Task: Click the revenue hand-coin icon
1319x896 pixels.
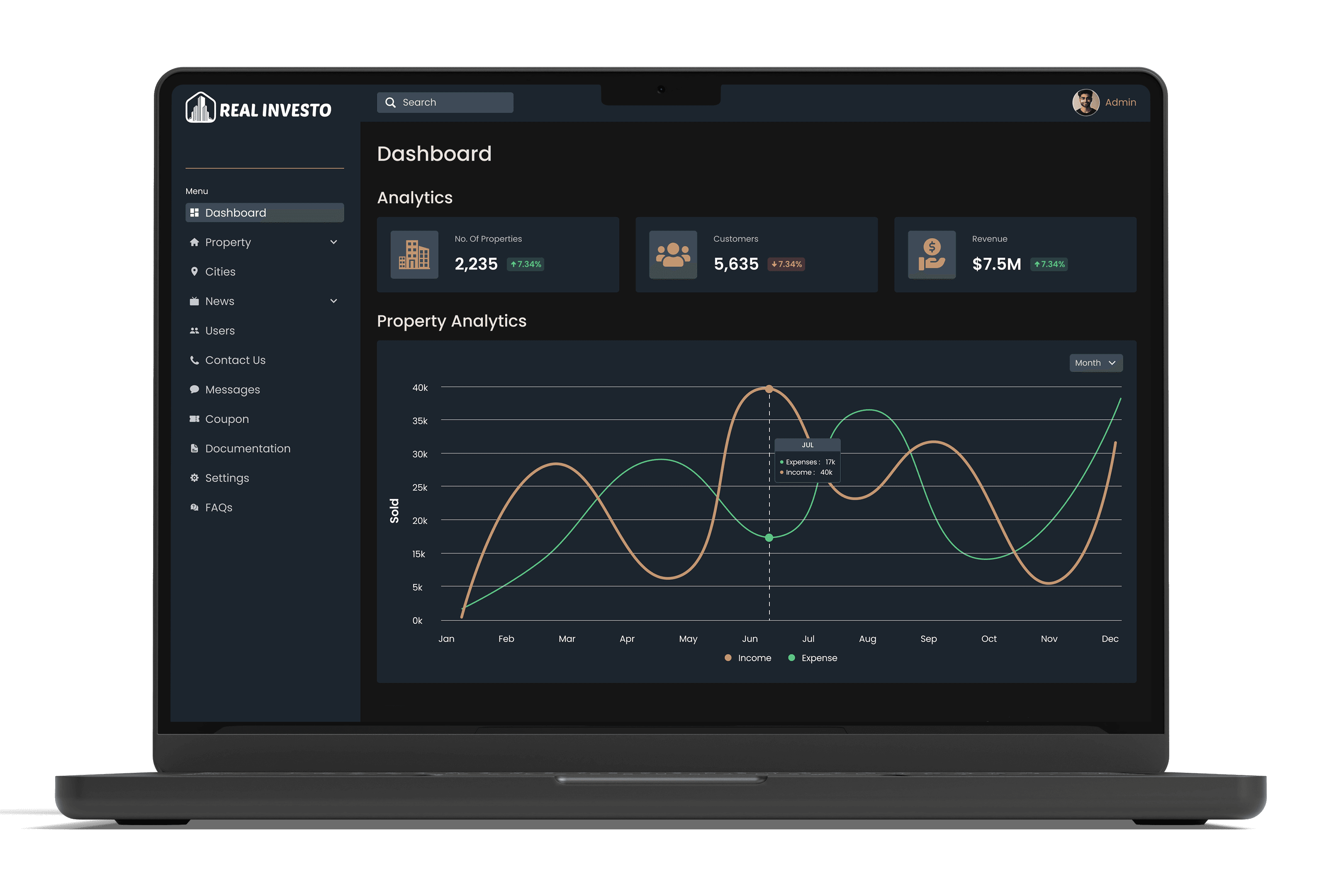Action: pos(932,255)
